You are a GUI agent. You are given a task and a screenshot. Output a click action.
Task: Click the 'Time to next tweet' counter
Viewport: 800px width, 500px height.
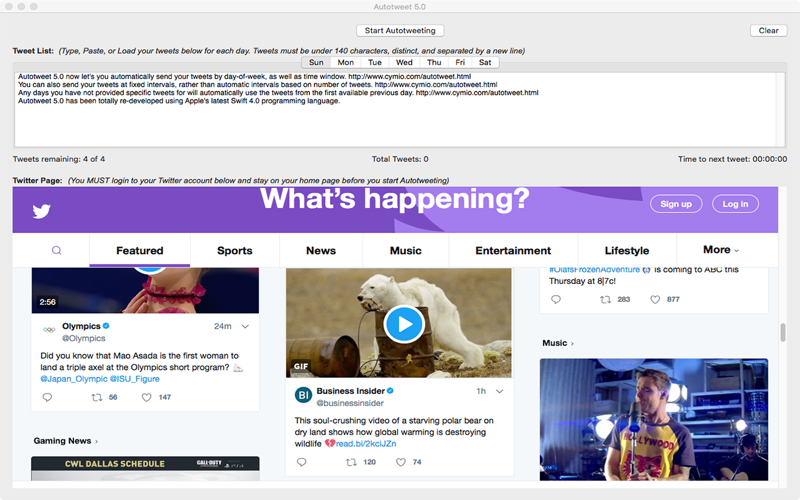point(732,159)
